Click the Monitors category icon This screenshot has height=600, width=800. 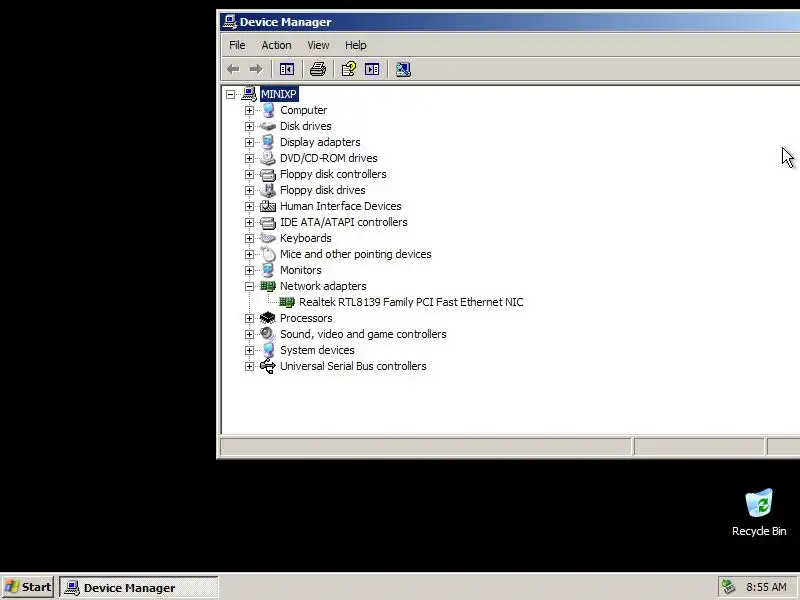(268, 270)
